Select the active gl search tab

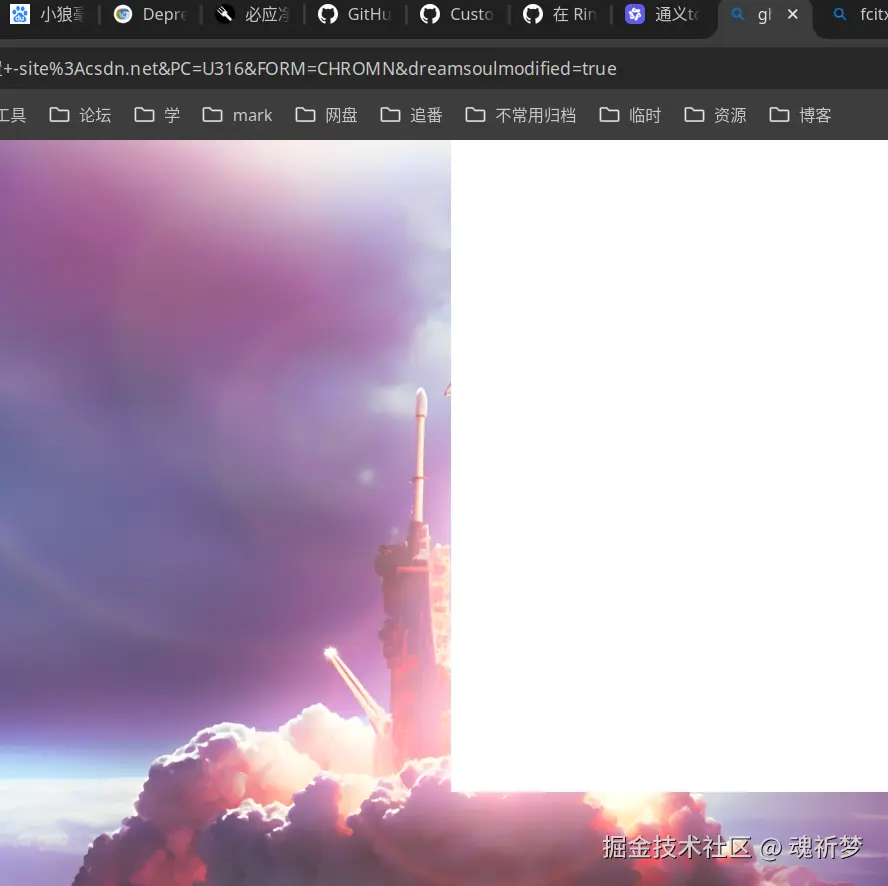(x=765, y=17)
